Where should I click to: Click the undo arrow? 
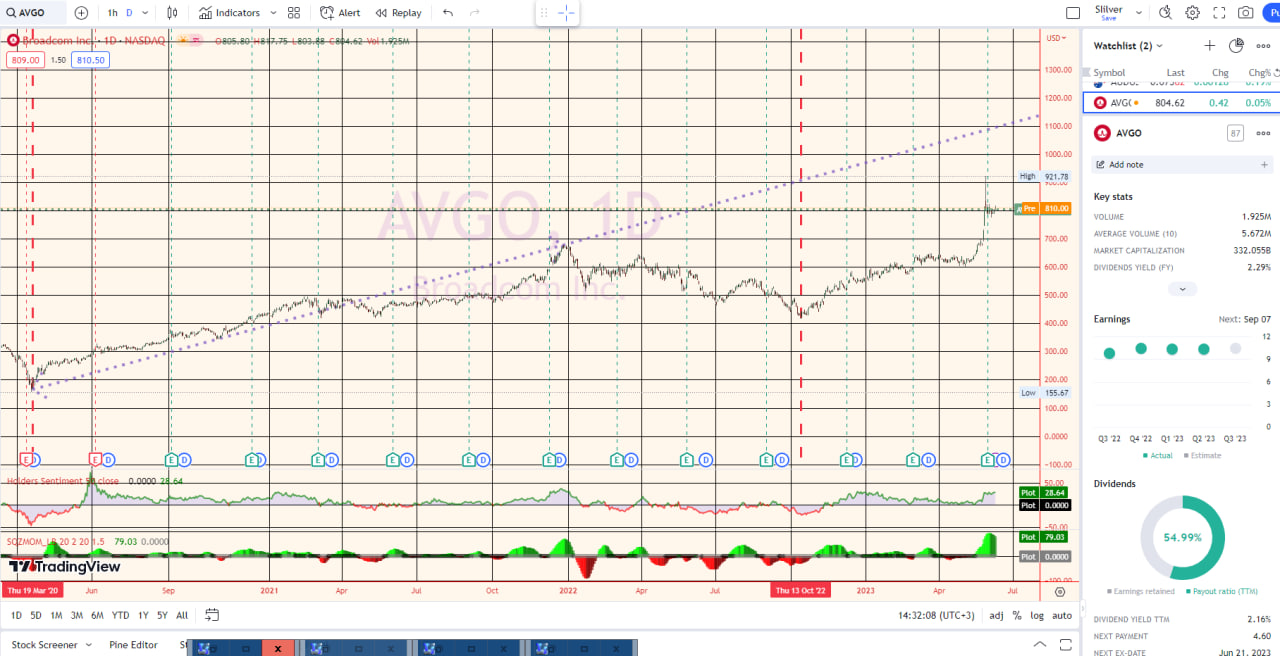click(x=447, y=13)
